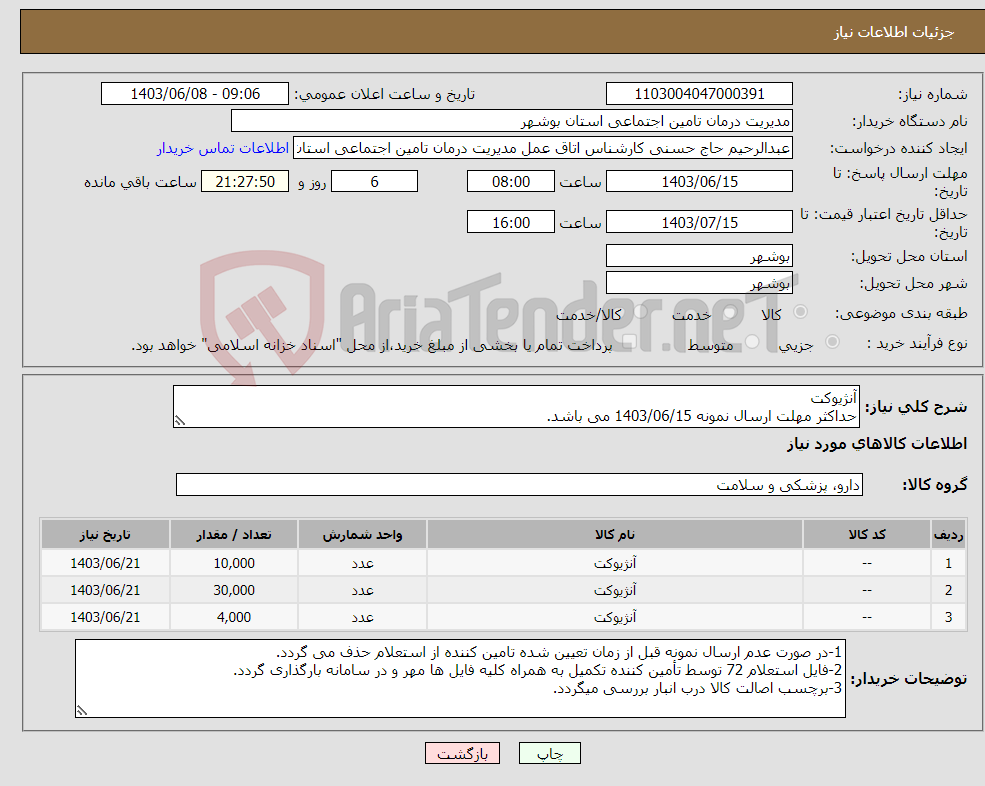985x786 pixels.
Task: Click row number 1 cell
Action: (948, 563)
